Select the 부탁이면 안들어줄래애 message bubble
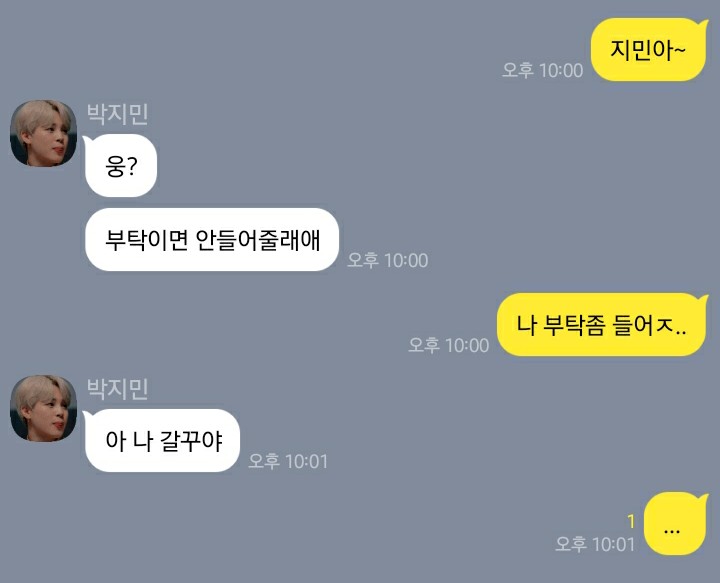The image size is (720, 583). pyautogui.click(x=212, y=240)
